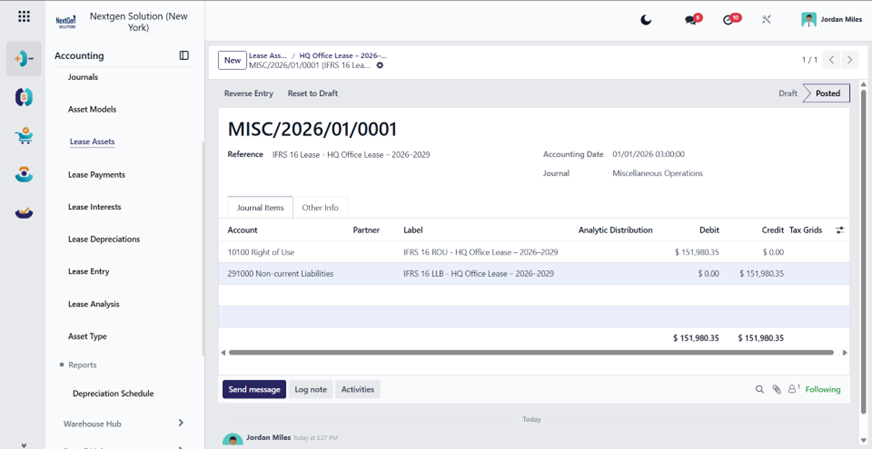This screenshot has height=449, width=872.
Task: Open the dollar coin app icon in sidebar
Action: click(x=24, y=97)
